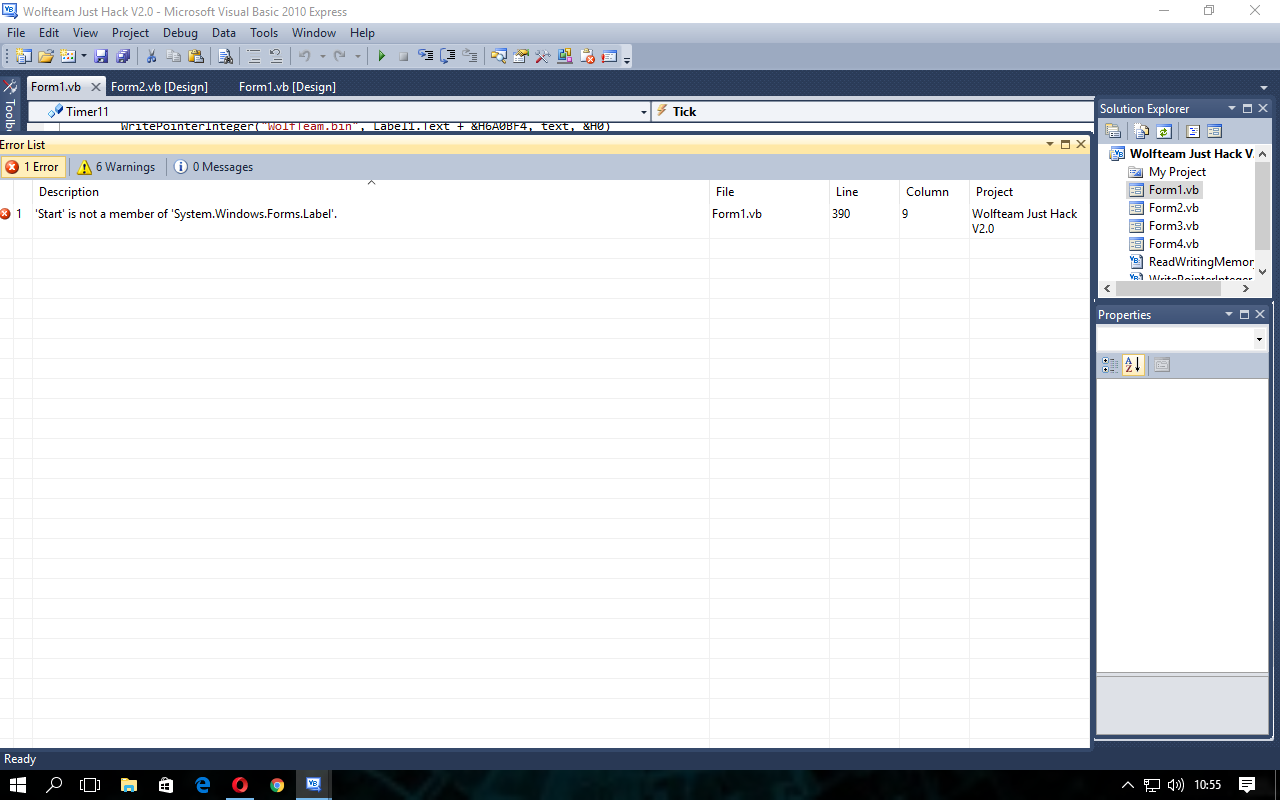Start debugging with the green play icon
1280x800 pixels.
point(381,56)
